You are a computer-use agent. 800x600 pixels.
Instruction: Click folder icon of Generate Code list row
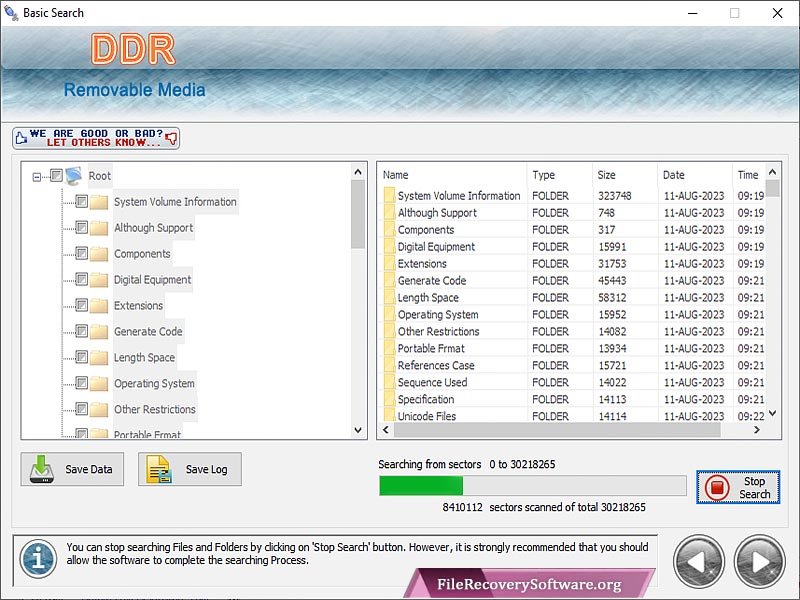tap(389, 280)
